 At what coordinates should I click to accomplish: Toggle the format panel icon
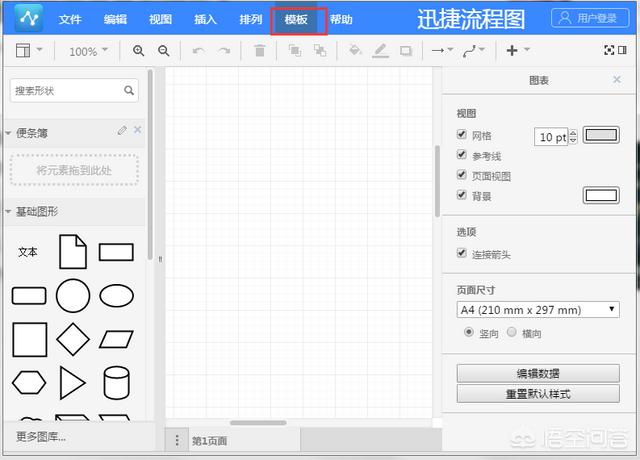pyautogui.click(x=622, y=50)
